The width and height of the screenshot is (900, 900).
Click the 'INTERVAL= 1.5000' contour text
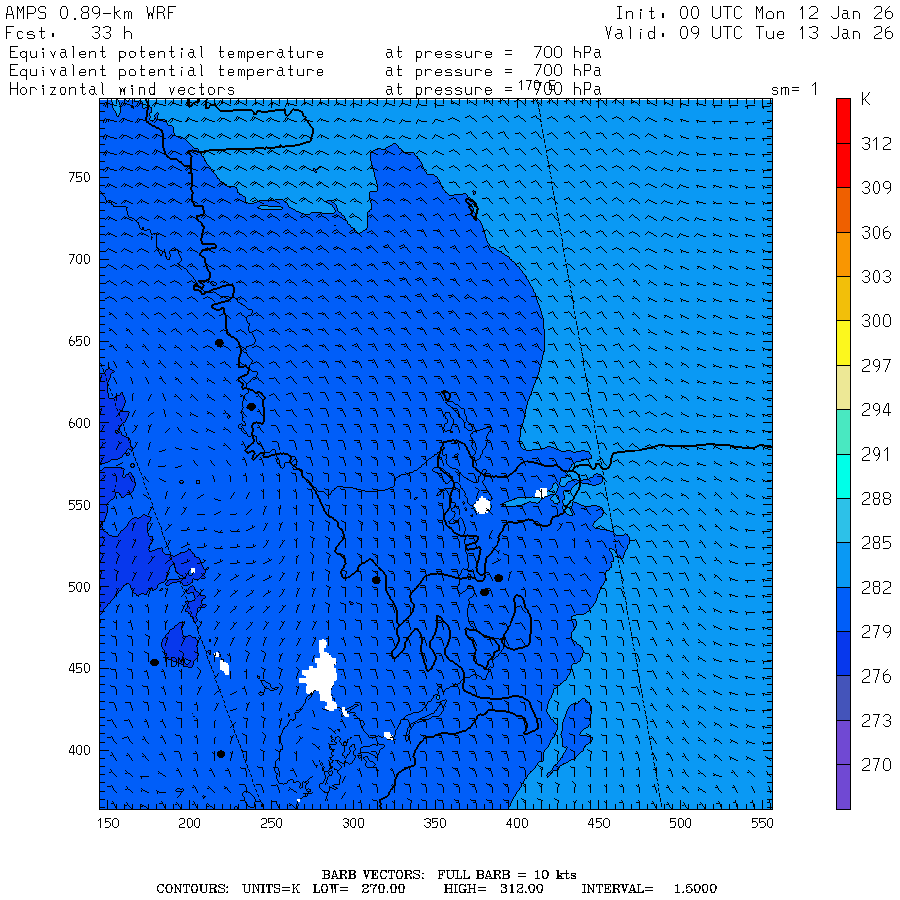pos(649,889)
